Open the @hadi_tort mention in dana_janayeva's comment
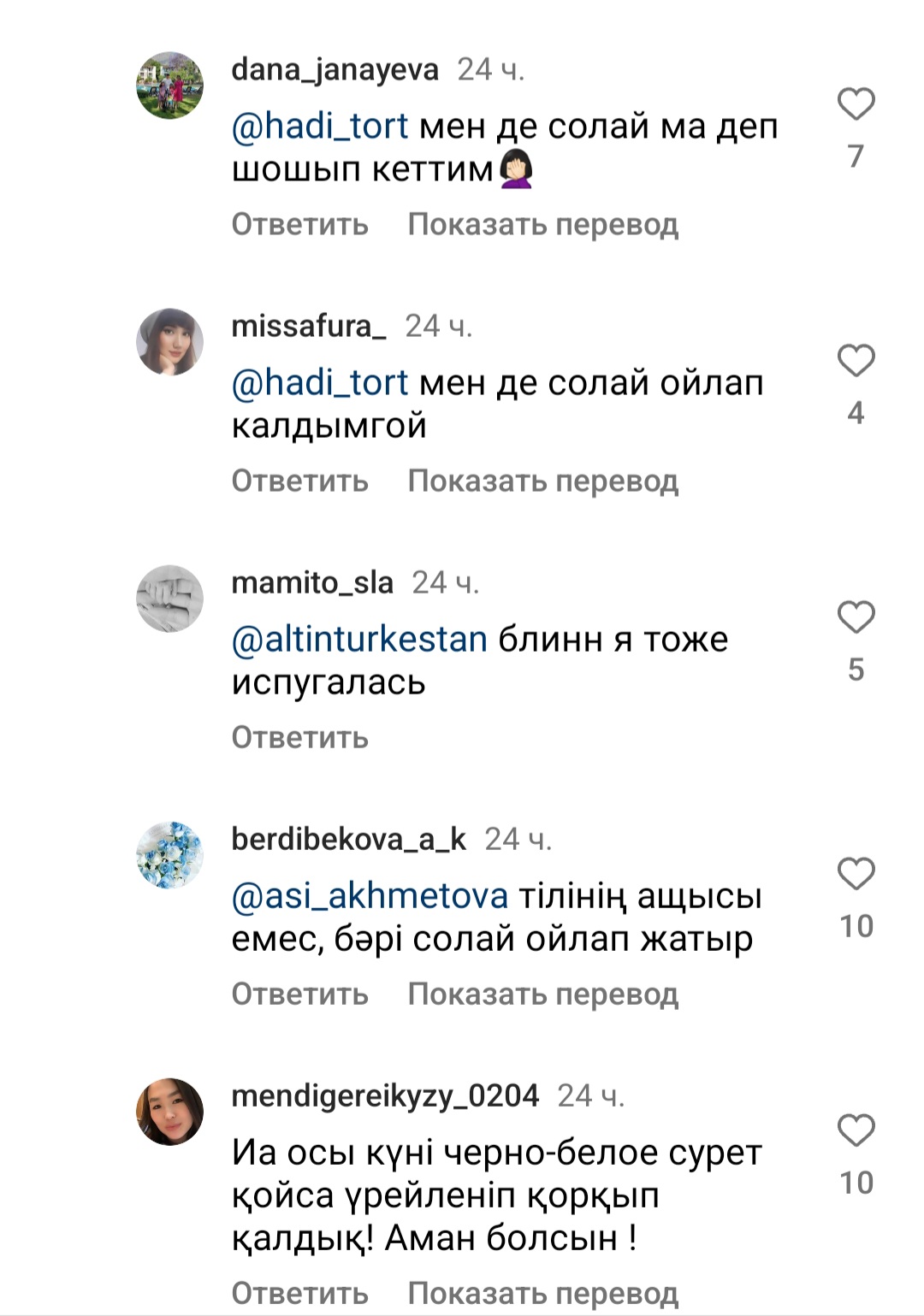Viewport: 924px width, 1316px height. click(320, 127)
